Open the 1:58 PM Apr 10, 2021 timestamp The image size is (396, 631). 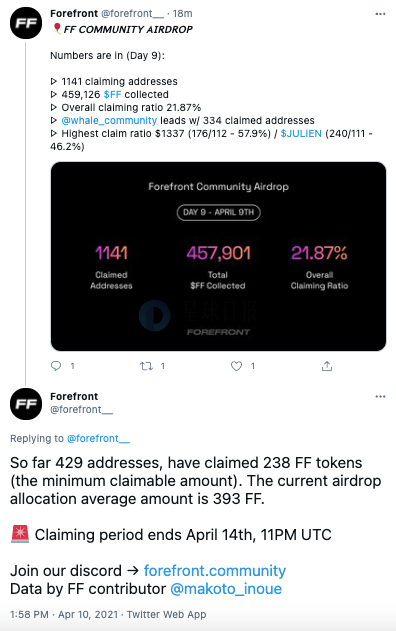(x=64, y=615)
